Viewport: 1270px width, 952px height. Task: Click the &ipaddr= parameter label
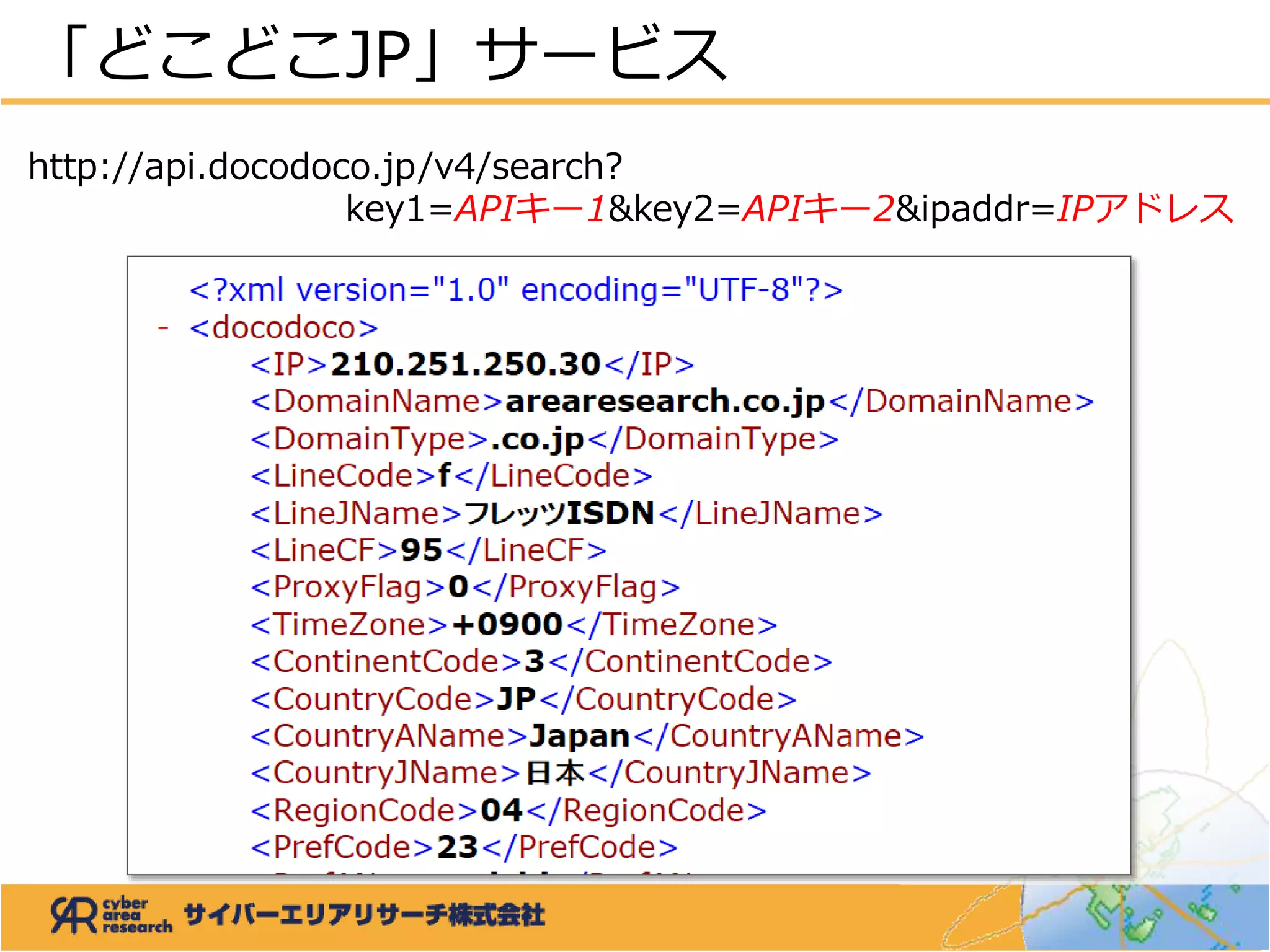click(975, 209)
